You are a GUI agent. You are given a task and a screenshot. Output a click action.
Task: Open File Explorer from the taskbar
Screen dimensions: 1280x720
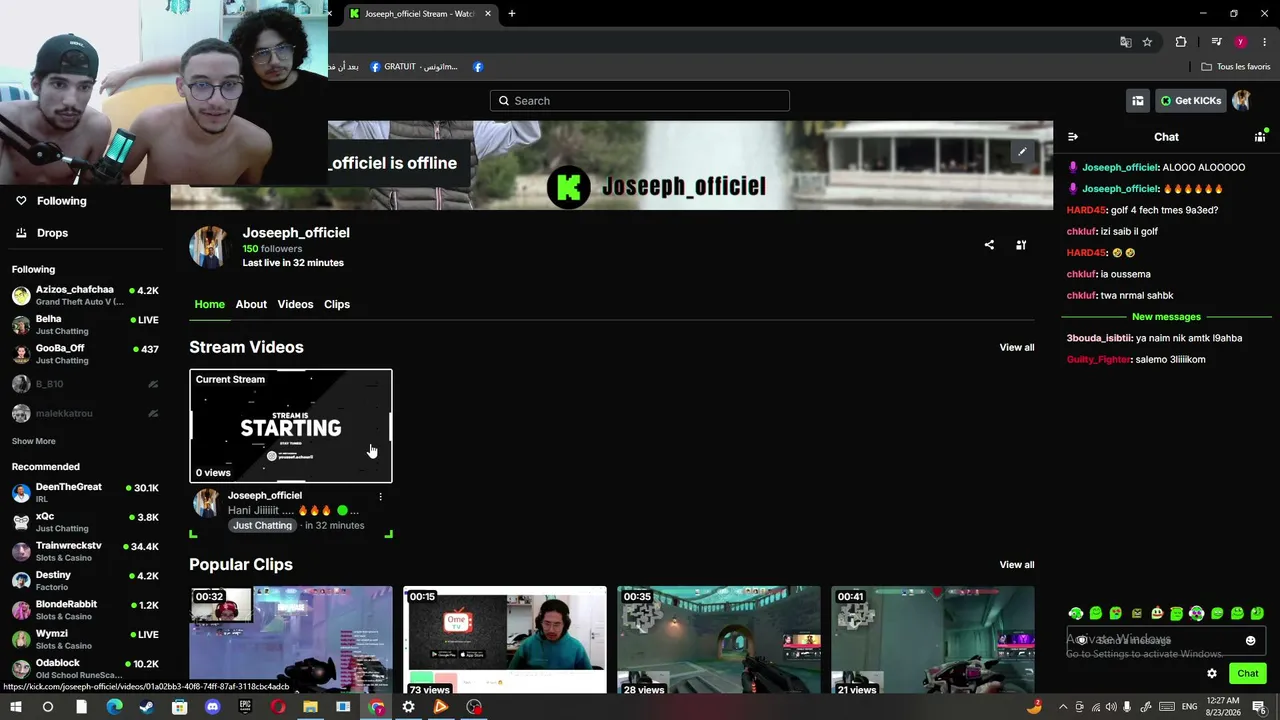pyautogui.click(x=310, y=707)
